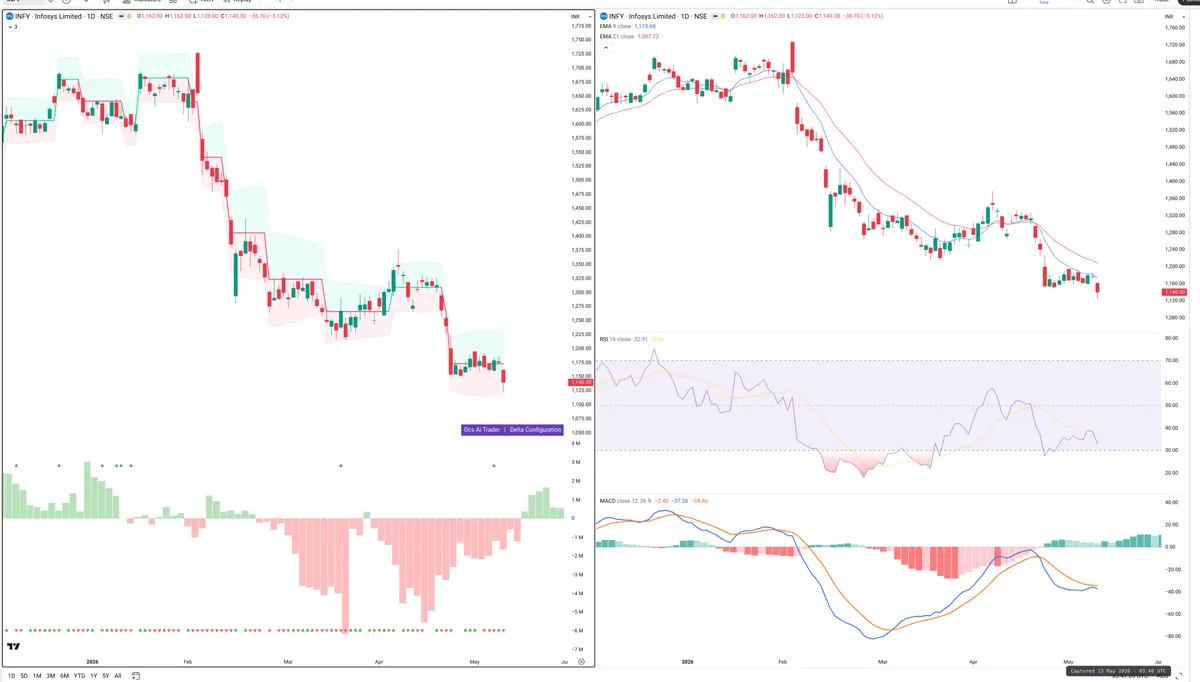This screenshot has height=682, width=1200.
Task: Click the 1,207.73 EMA 21 value
Action: (648, 36)
